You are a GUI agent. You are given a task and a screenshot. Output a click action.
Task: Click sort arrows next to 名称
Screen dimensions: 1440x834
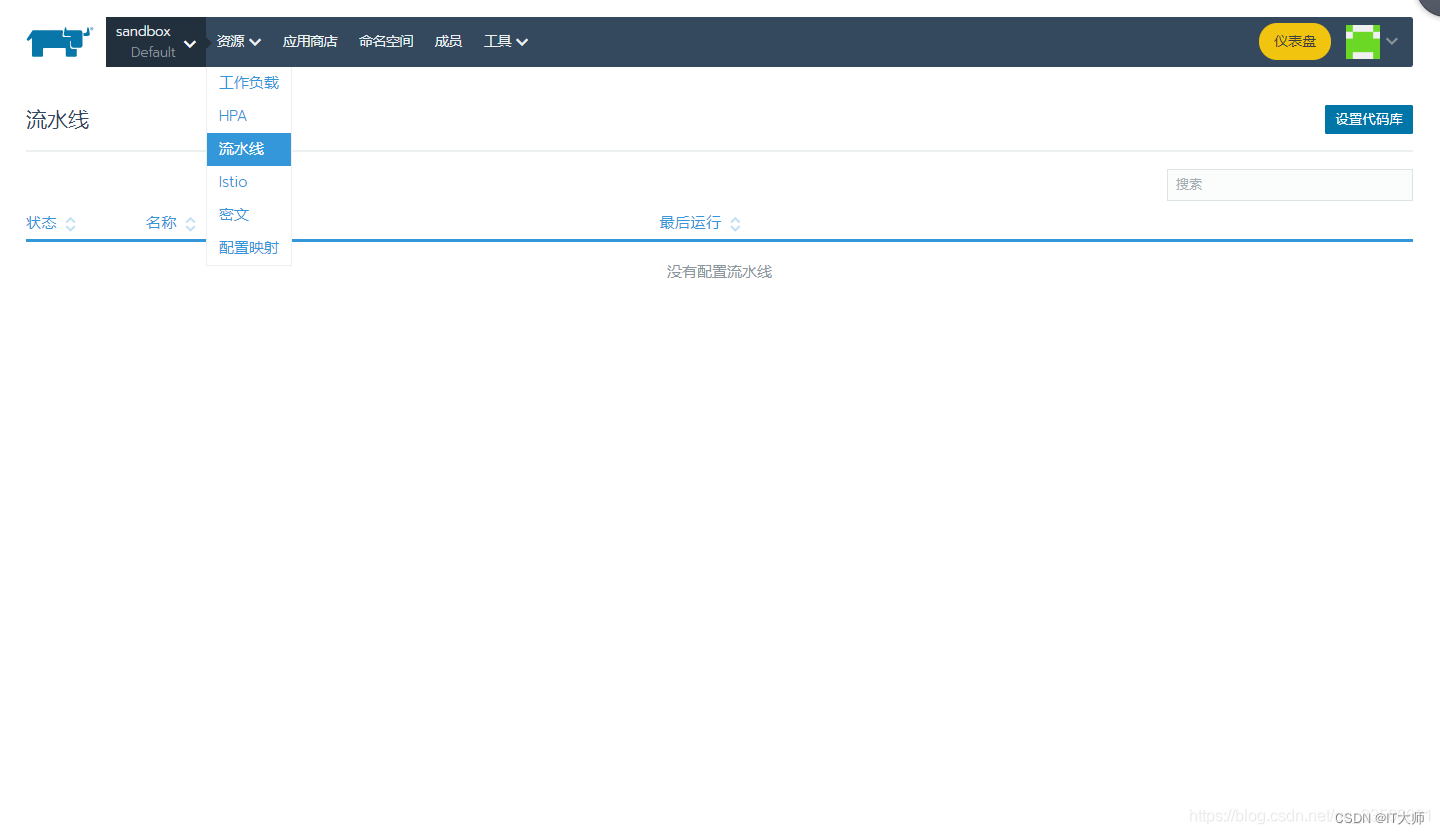[190, 224]
